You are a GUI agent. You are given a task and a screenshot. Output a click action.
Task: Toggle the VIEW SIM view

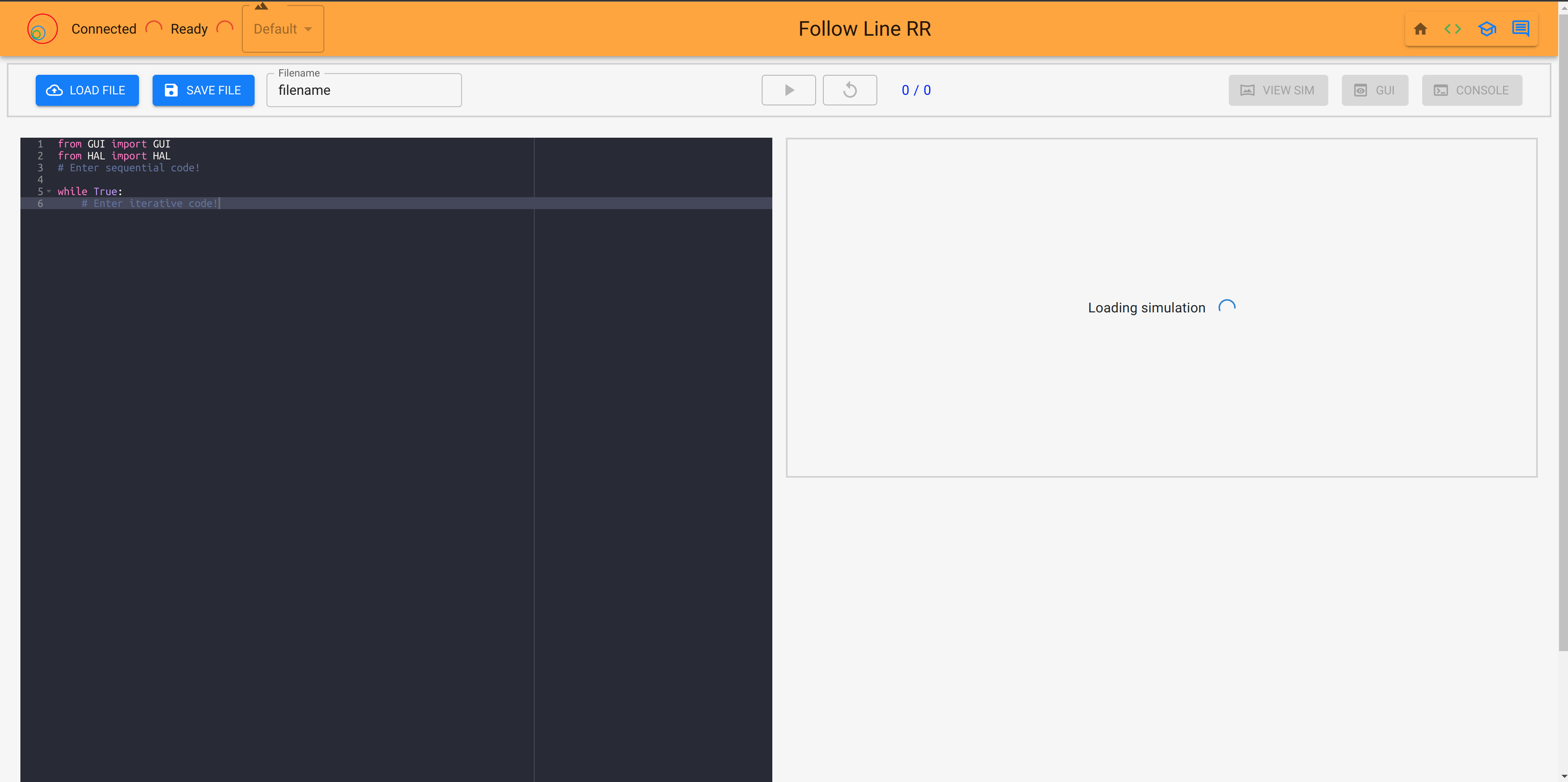[x=1278, y=90]
